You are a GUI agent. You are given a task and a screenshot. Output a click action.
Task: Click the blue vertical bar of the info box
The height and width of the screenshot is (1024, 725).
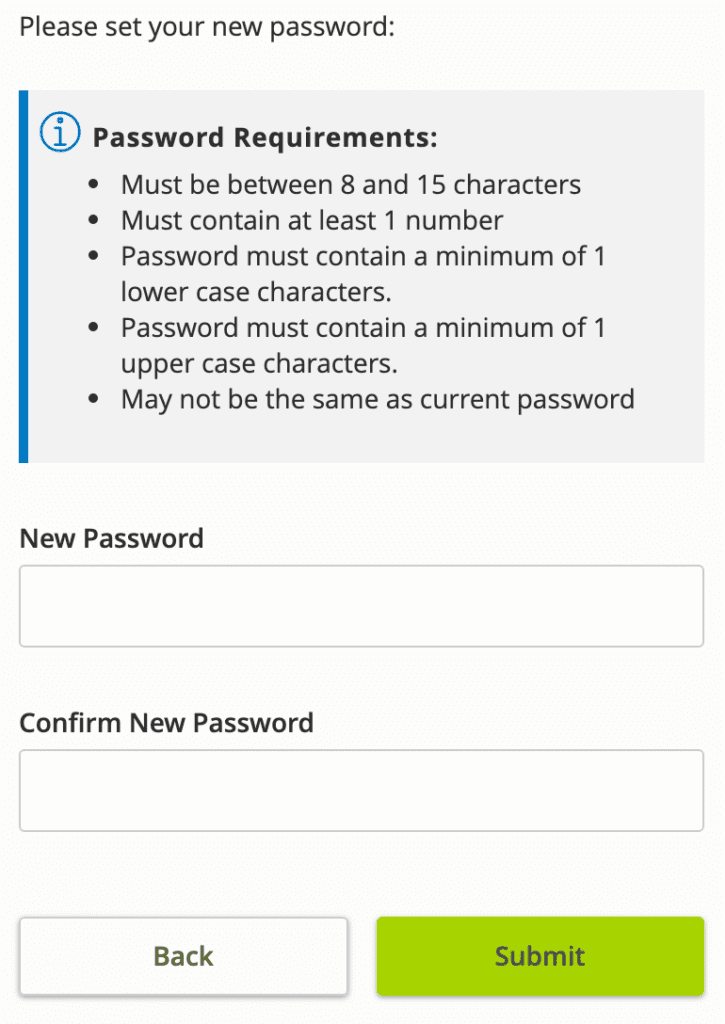23,276
